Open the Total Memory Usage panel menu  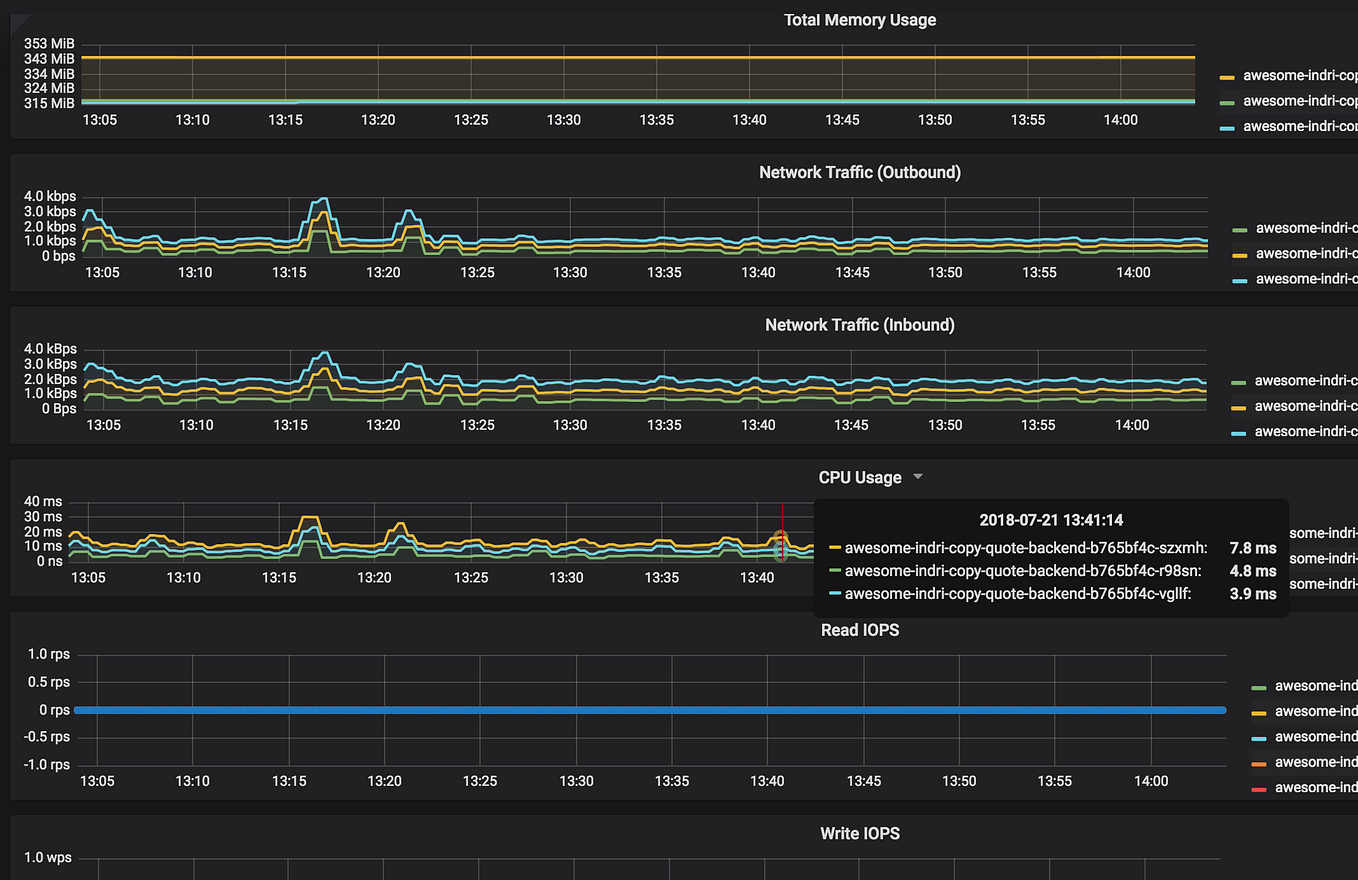(859, 19)
